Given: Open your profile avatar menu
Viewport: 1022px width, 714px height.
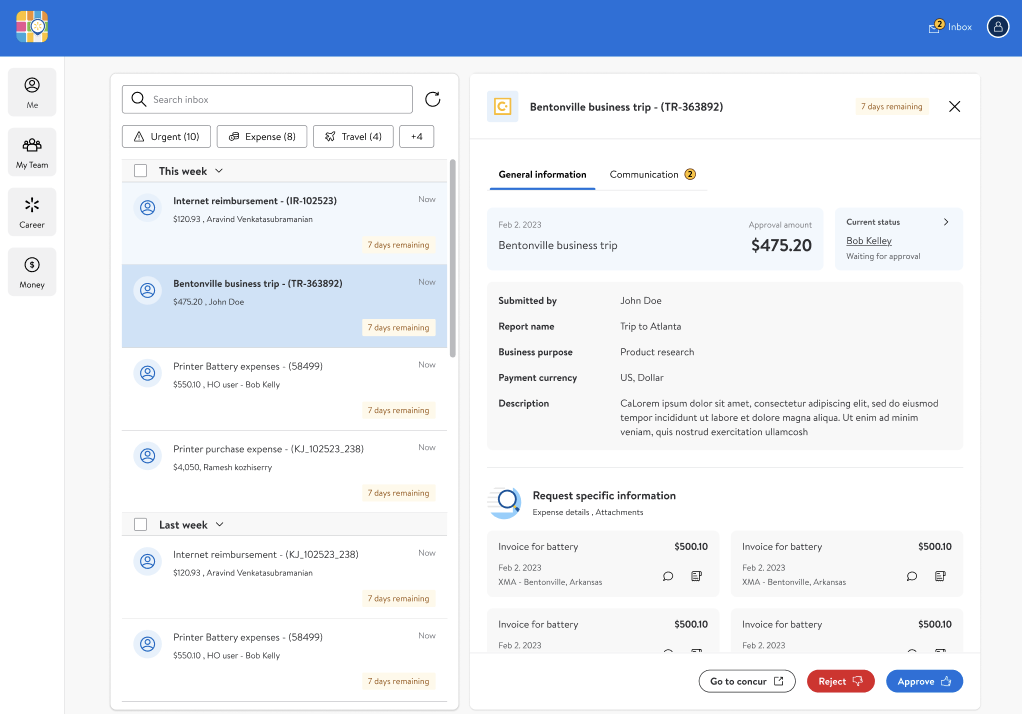Looking at the screenshot, I should click(997, 26).
